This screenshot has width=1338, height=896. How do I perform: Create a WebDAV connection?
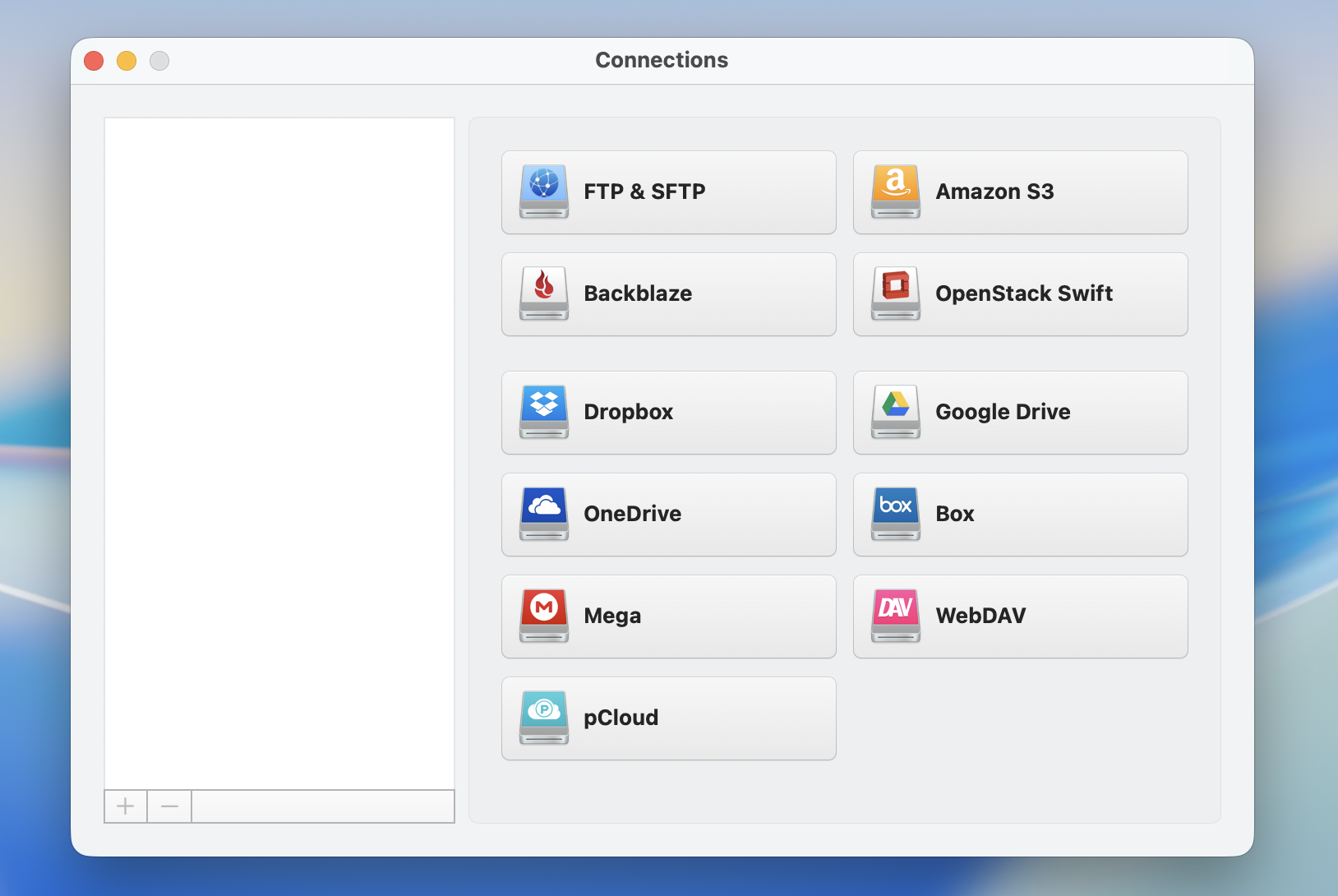coord(1021,617)
